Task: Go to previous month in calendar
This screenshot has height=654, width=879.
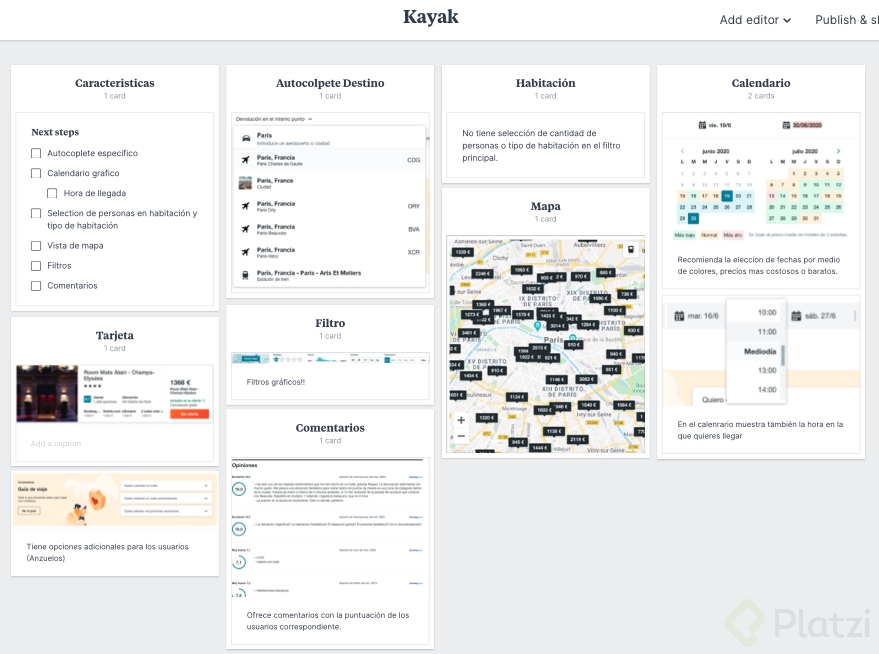Action: tap(682, 151)
